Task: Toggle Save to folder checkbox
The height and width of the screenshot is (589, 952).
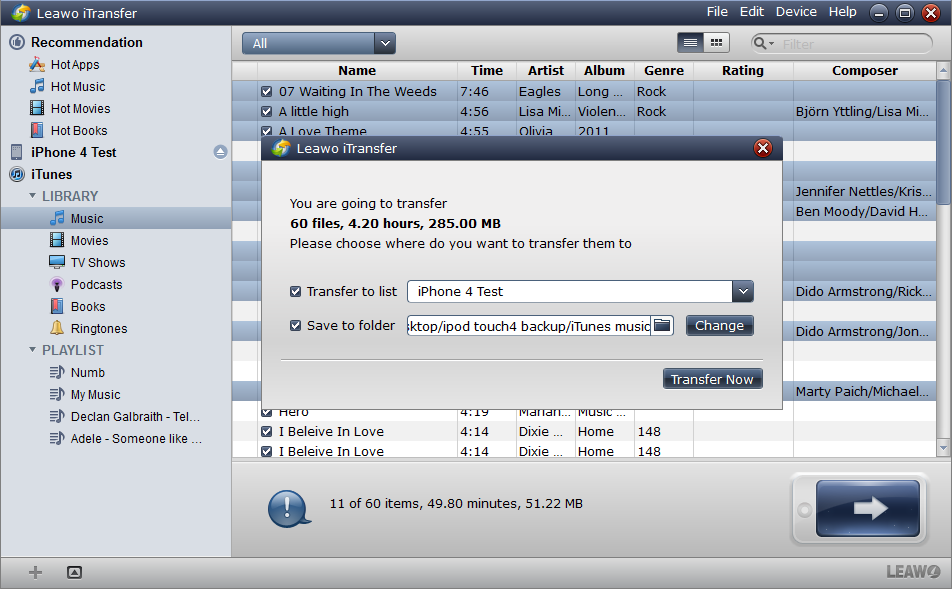Action: (296, 325)
